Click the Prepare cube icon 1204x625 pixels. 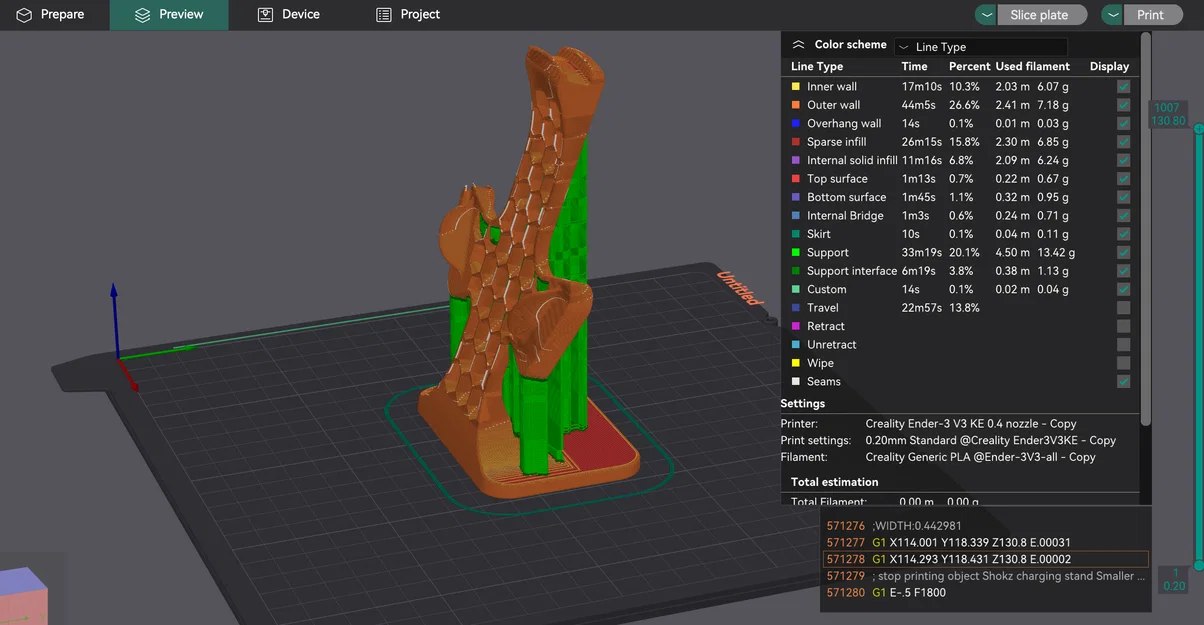pyautogui.click(x=24, y=15)
